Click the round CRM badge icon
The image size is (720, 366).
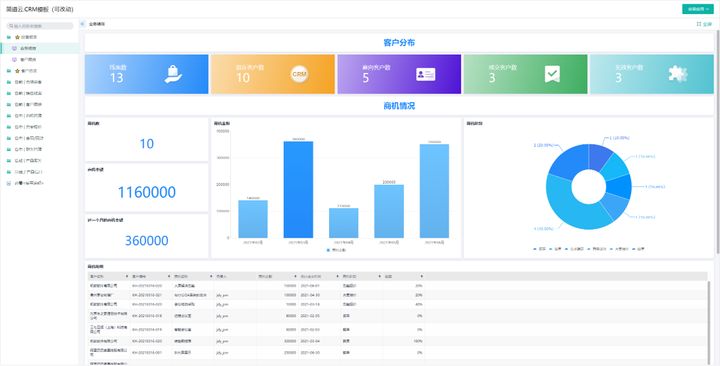click(x=299, y=74)
